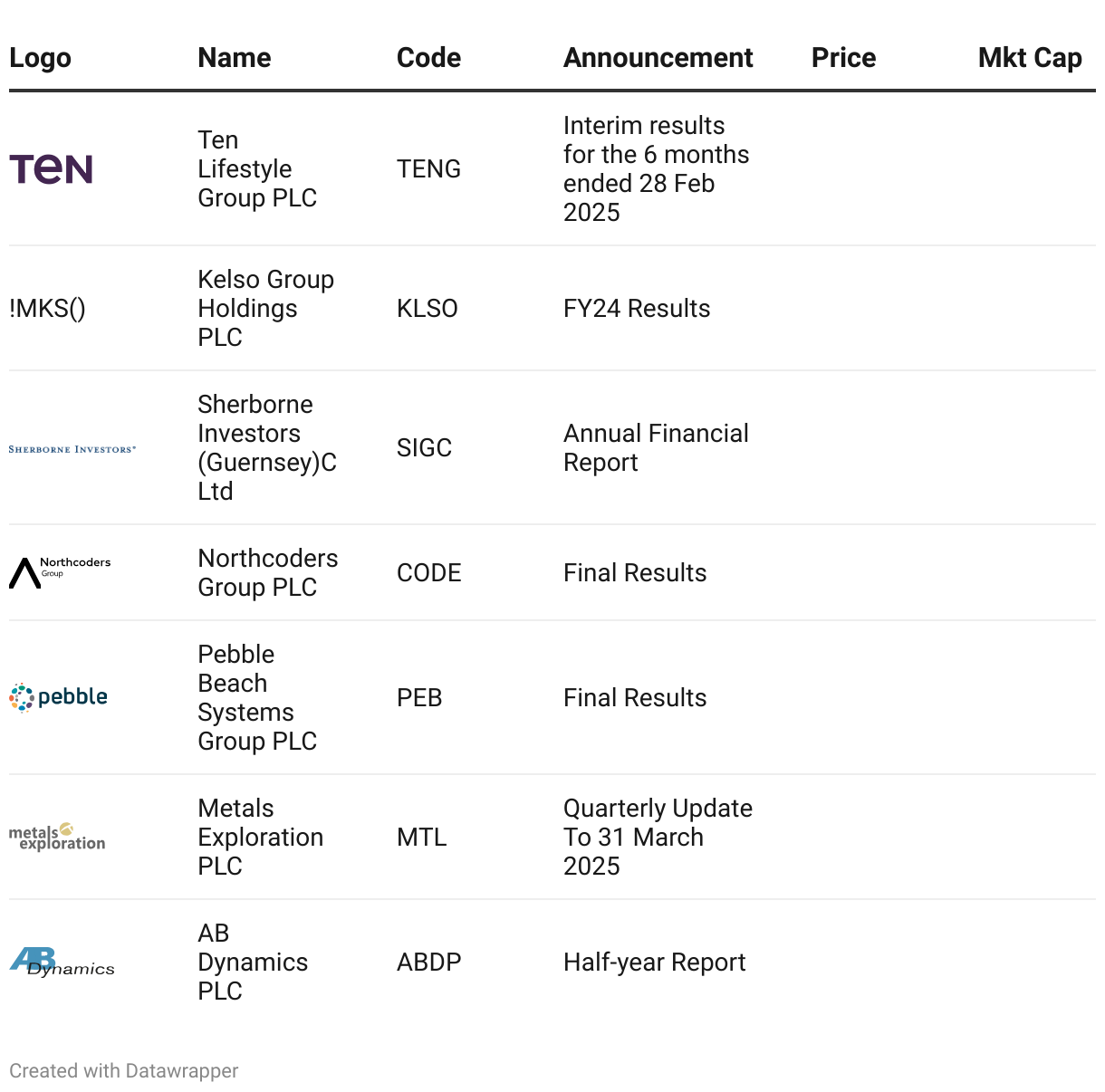Select the Northcoders Group PLC name
This screenshot has height=1092, width=1105.
point(267,573)
